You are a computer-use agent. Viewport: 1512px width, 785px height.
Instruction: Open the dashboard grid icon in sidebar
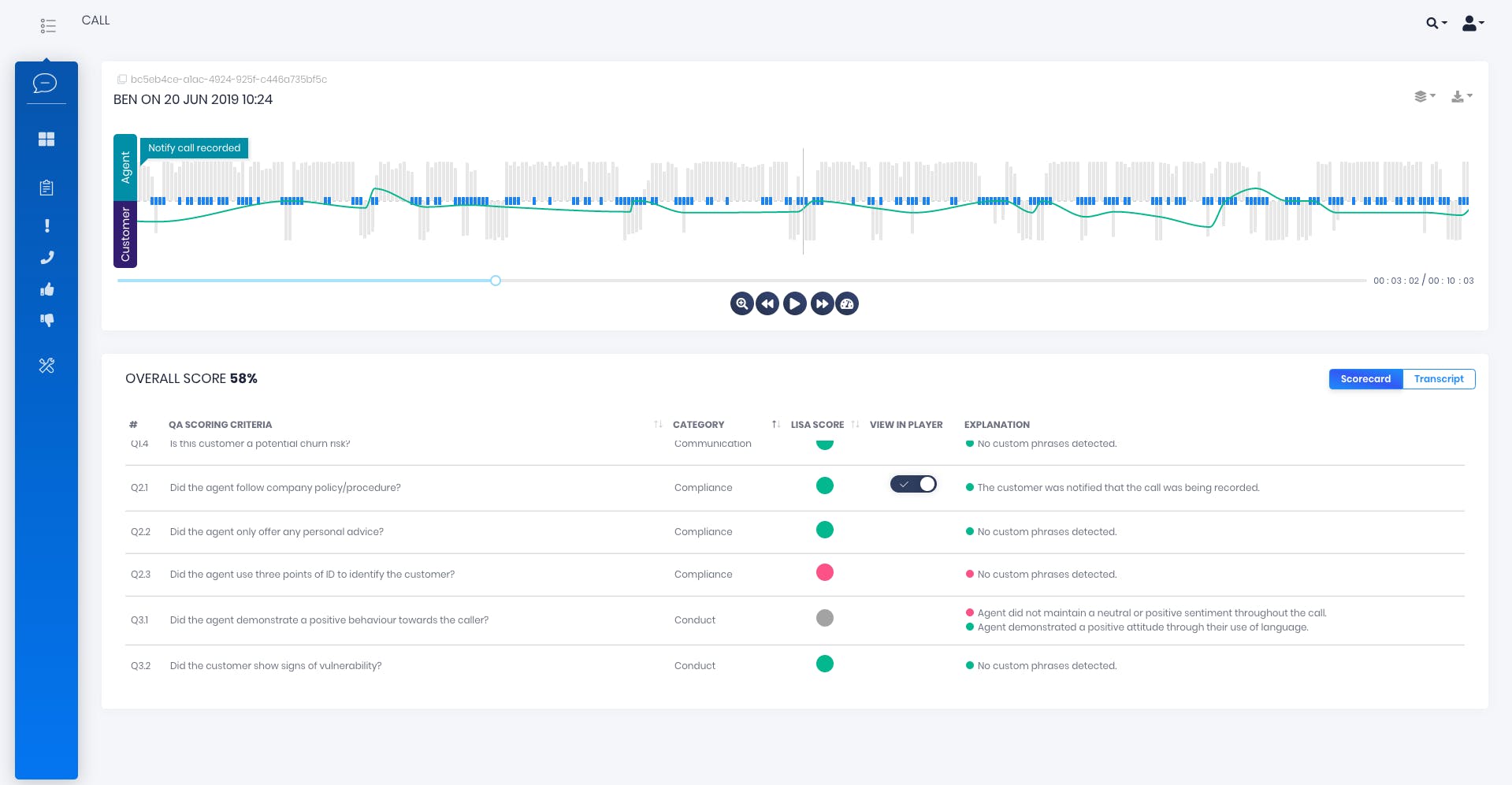tap(46, 139)
